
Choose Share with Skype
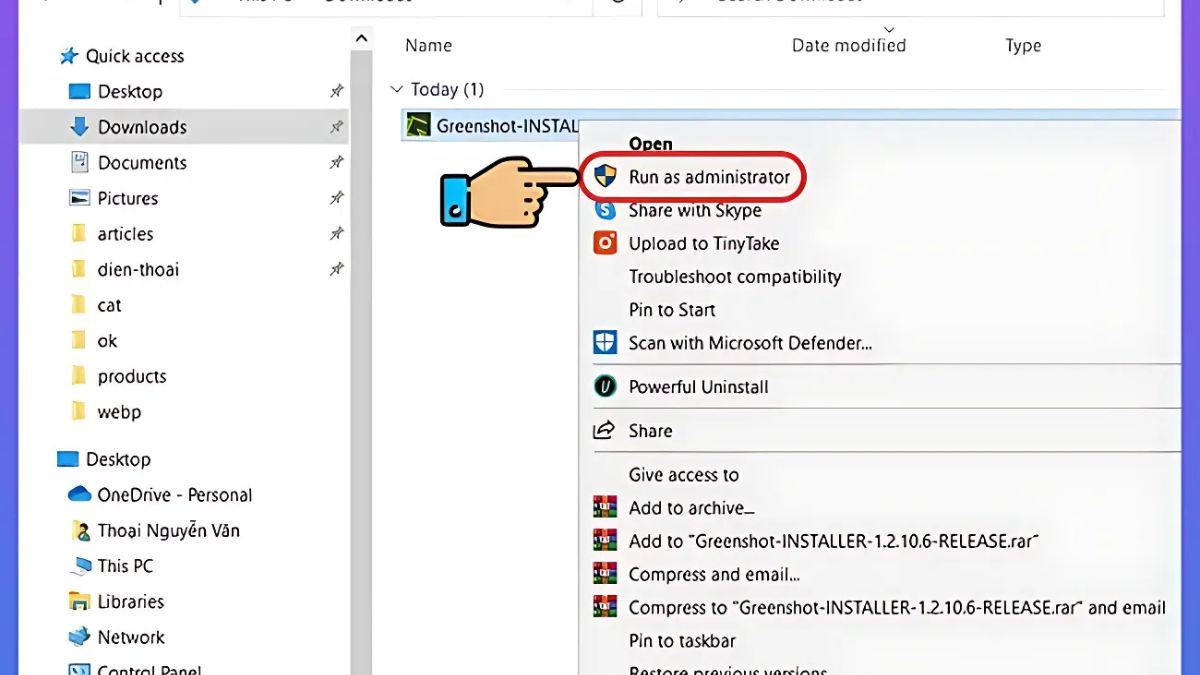click(695, 210)
